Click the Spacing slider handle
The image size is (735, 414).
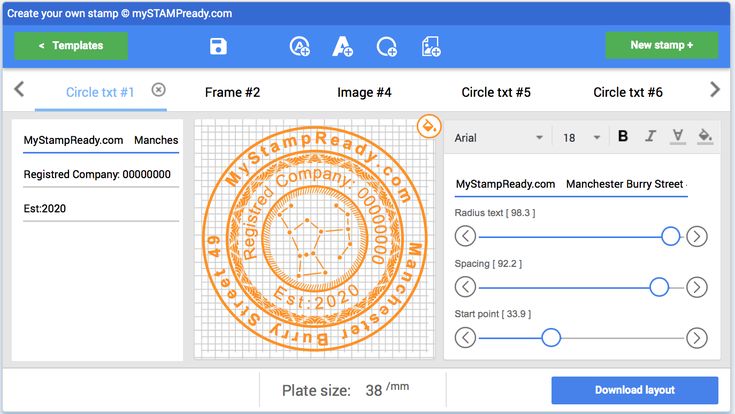click(x=659, y=287)
